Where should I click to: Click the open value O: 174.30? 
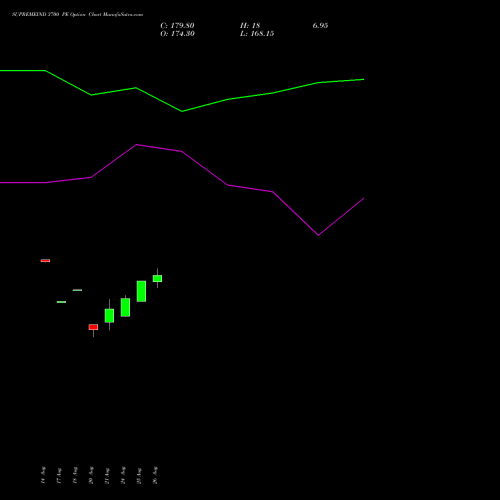[x=177, y=34]
